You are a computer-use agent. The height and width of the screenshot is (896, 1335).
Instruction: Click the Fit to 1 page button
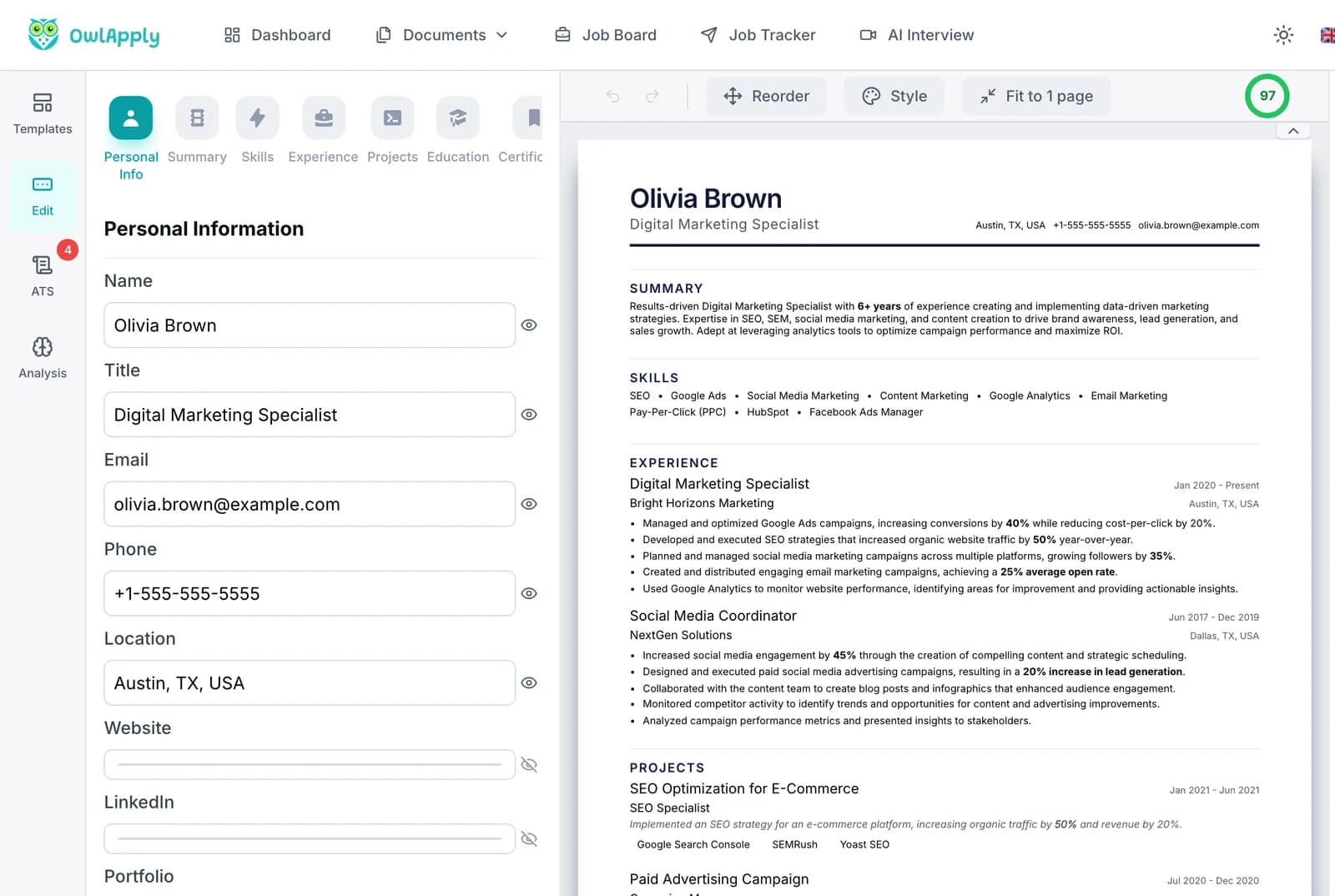(1036, 96)
